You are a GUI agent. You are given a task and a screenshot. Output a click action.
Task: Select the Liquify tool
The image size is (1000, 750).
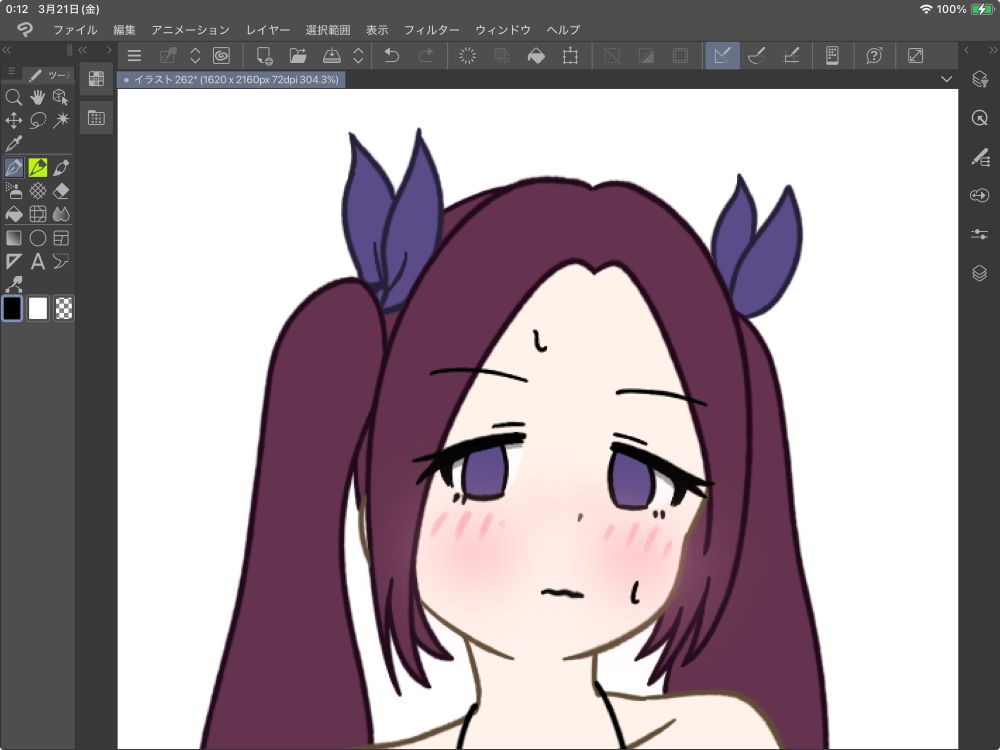coord(38,214)
